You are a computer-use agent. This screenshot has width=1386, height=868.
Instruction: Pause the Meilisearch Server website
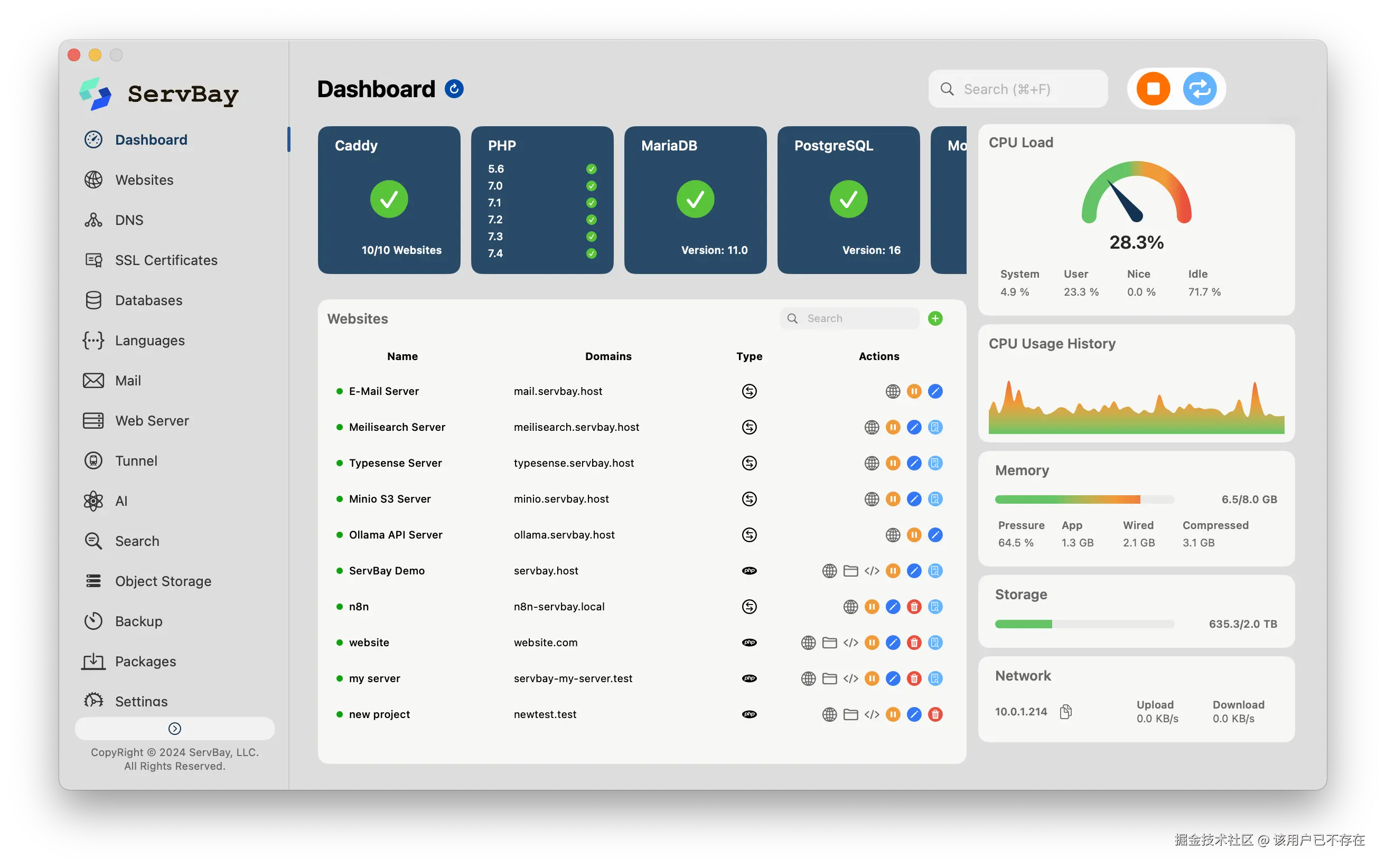(892, 427)
